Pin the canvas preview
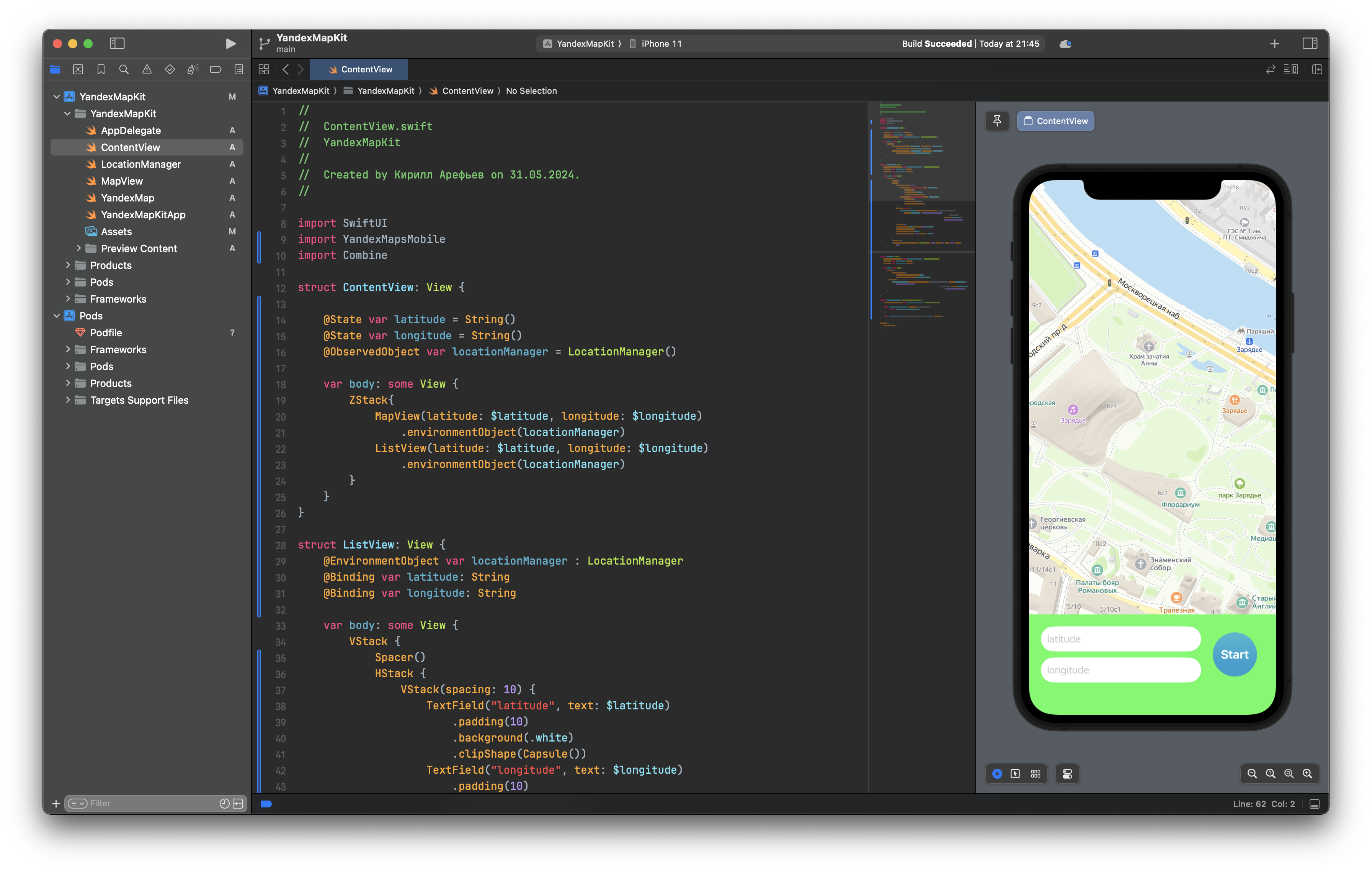 click(997, 121)
